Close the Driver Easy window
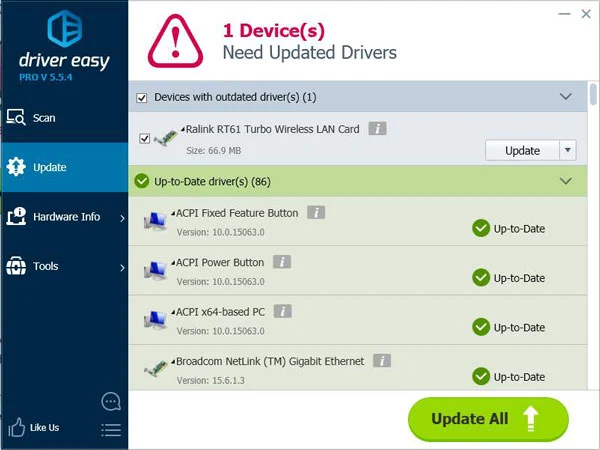Viewport: 600px width, 450px height. [x=586, y=14]
